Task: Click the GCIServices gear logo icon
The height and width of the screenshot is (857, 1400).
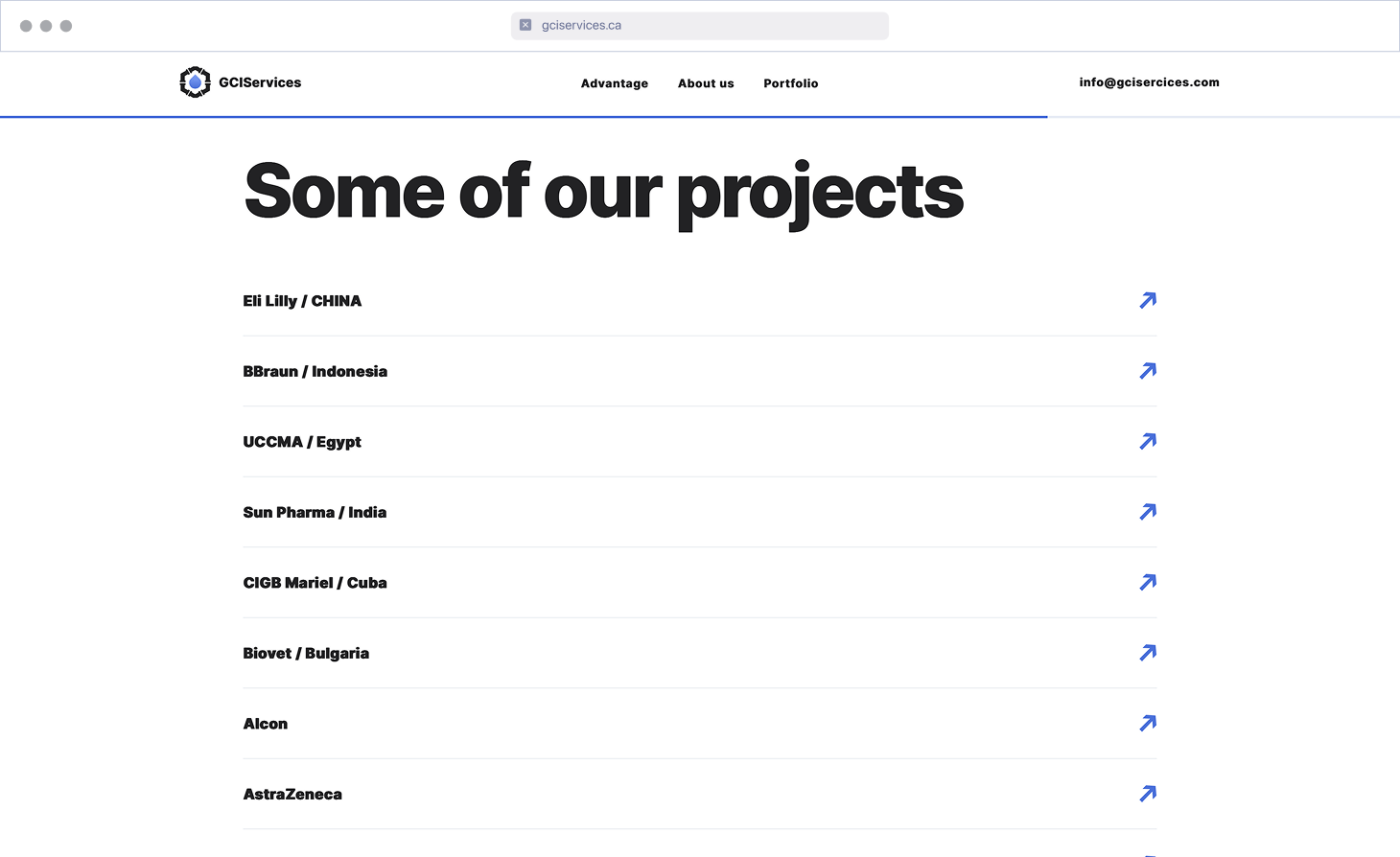Action: (195, 82)
